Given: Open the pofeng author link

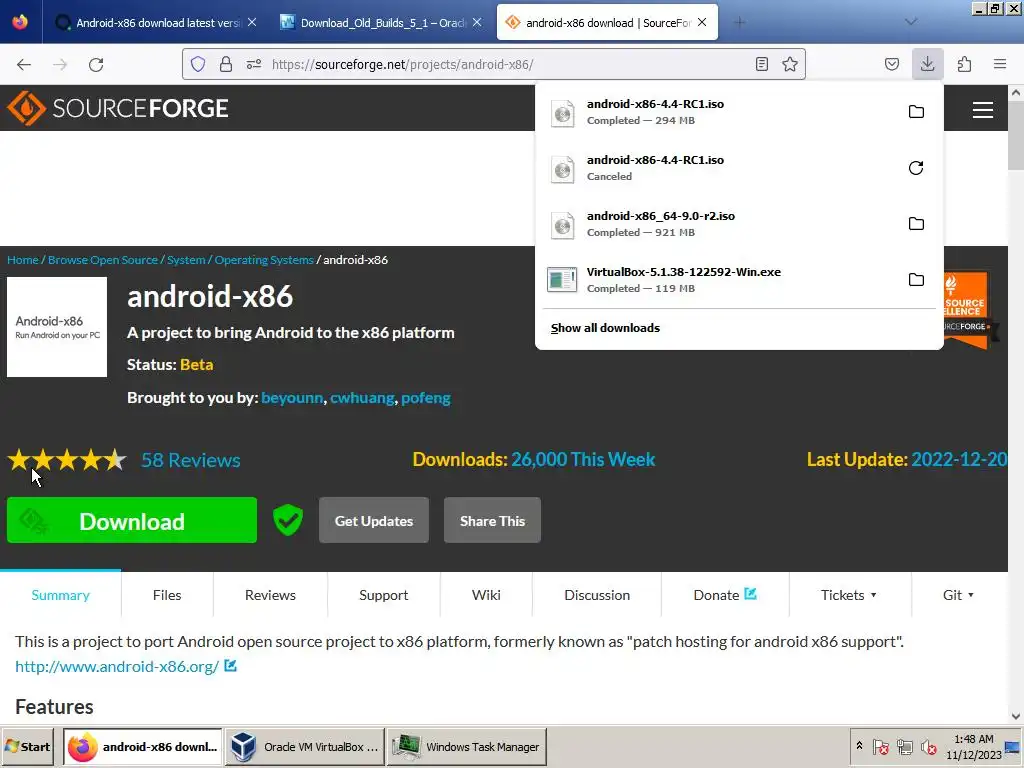Looking at the screenshot, I should (426, 398).
